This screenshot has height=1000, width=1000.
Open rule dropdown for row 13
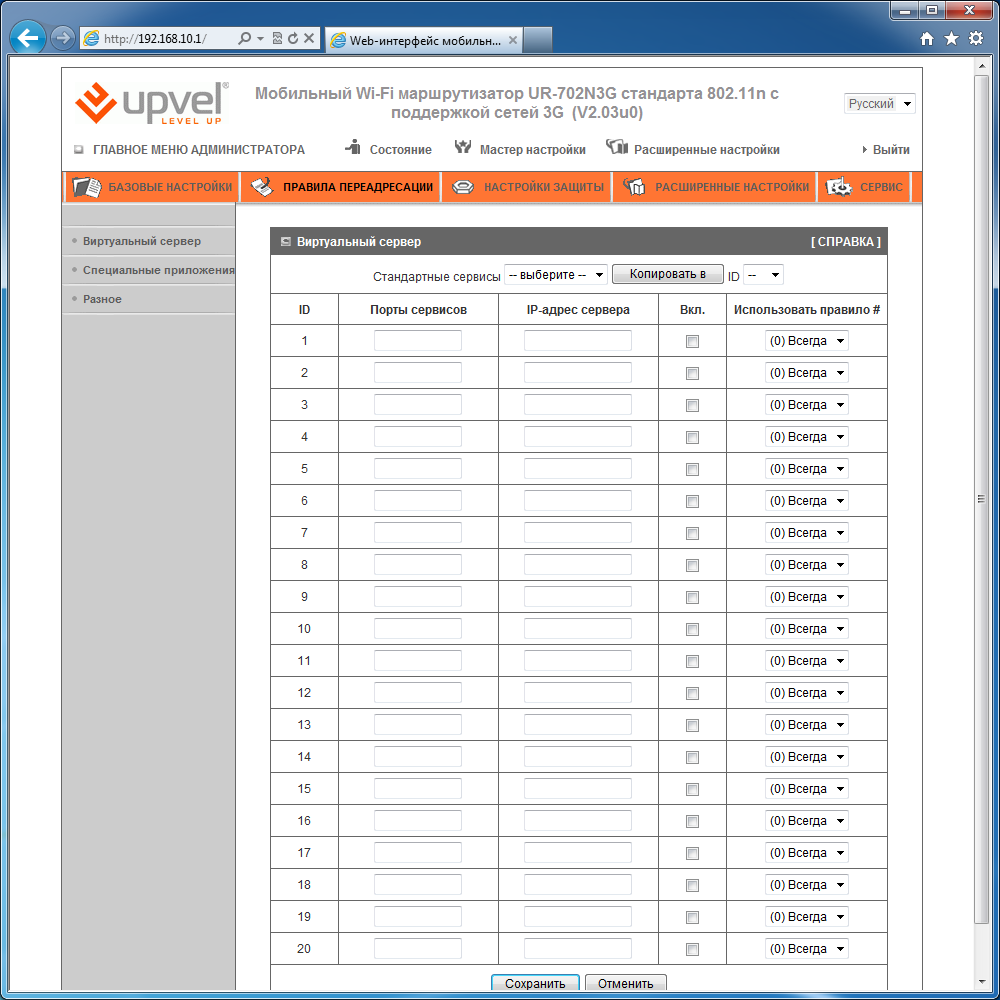pyautogui.click(x=807, y=725)
